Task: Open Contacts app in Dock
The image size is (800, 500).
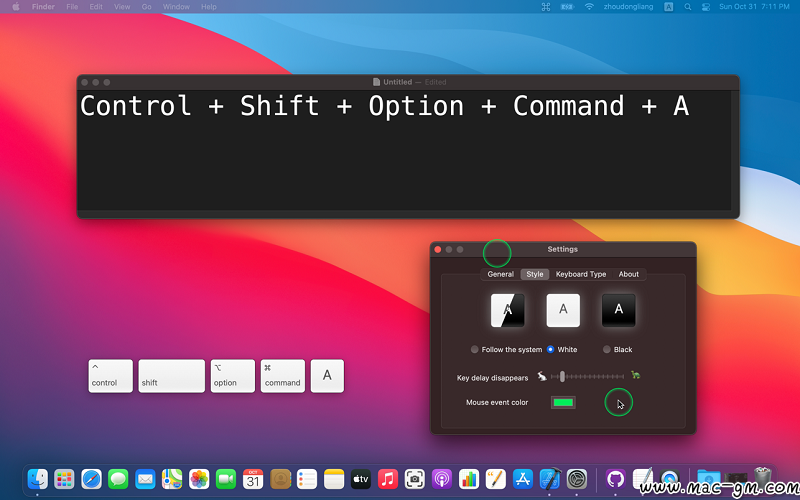Action: [280, 479]
